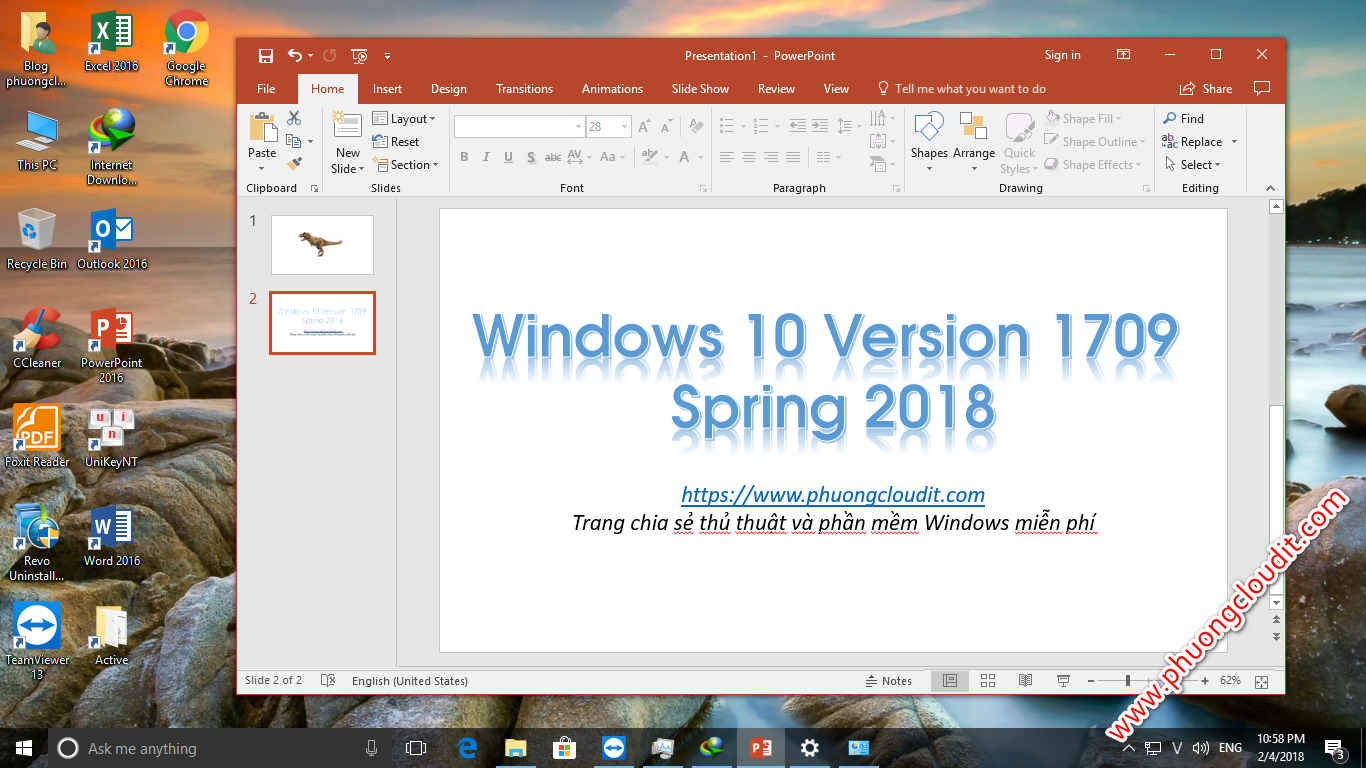This screenshot has height=768, width=1366.
Task: Switch to the Insert tab
Action: pos(387,88)
